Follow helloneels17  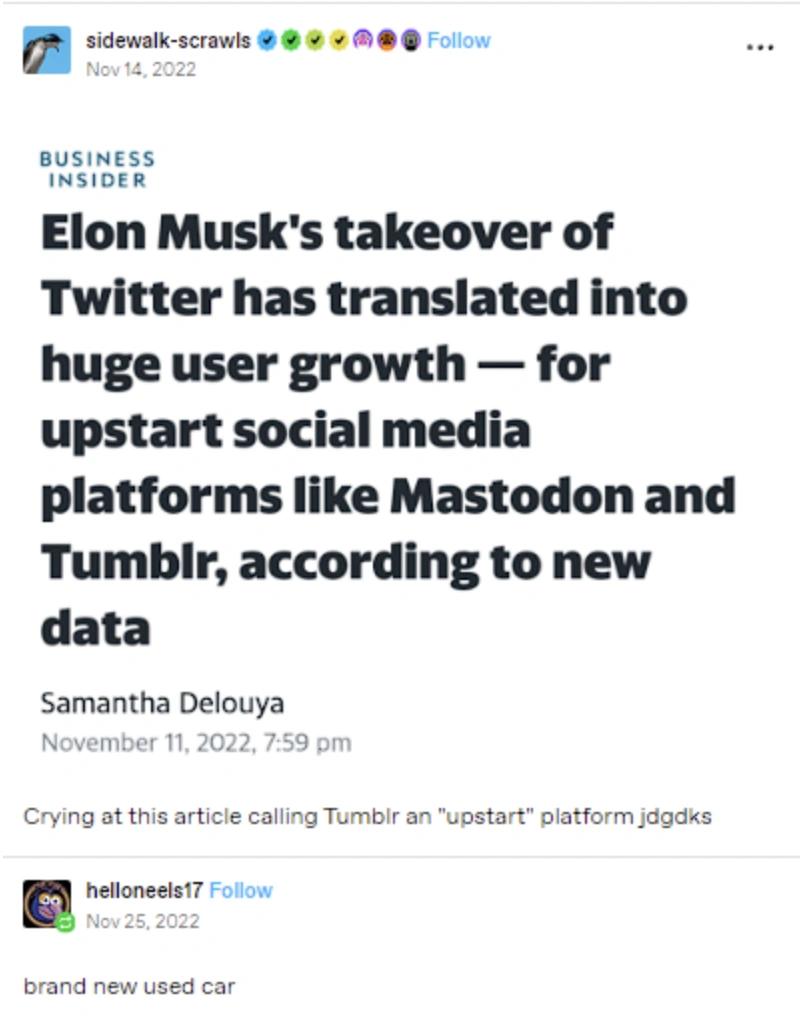[x=241, y=891]
